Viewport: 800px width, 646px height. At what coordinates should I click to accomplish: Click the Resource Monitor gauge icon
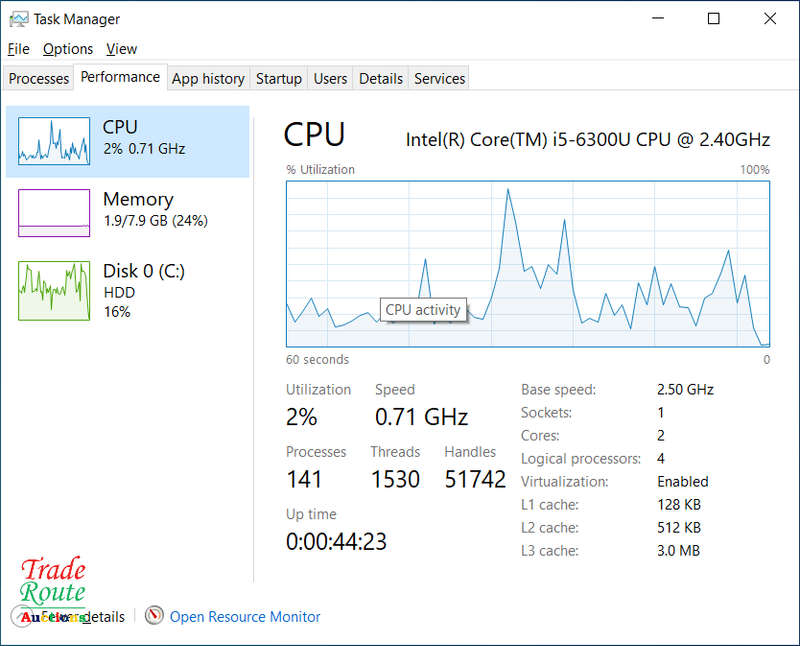(154, 615)
